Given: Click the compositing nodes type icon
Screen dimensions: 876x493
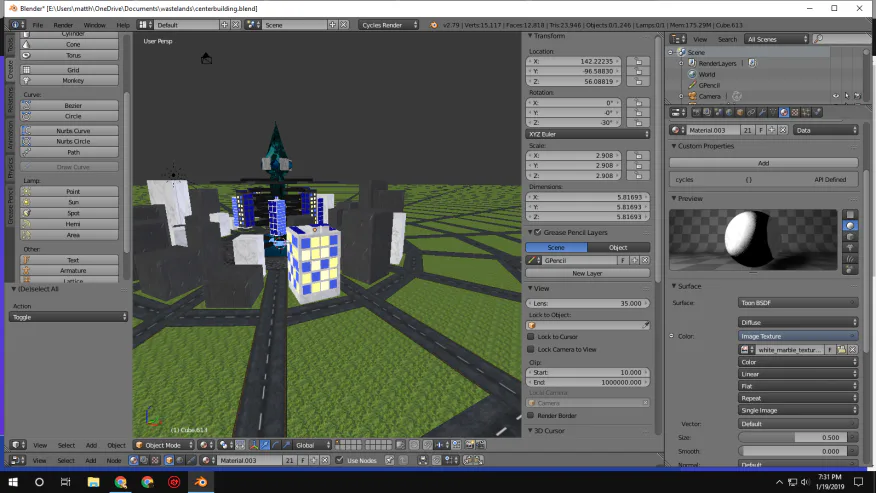Looking at the screenshot, I should [x=144, y=460].
